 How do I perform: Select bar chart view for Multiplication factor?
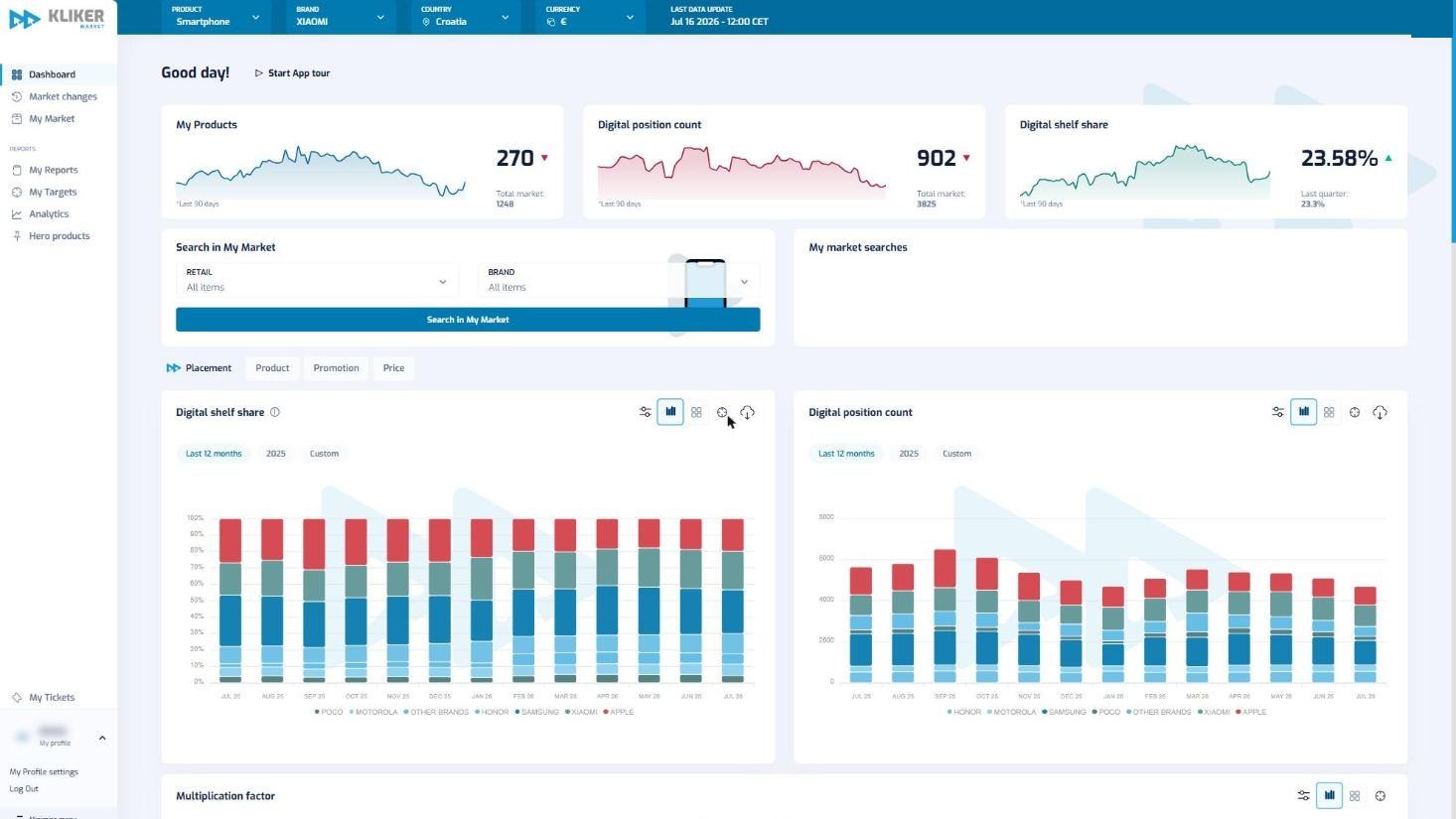click(x=1329, y=795)
